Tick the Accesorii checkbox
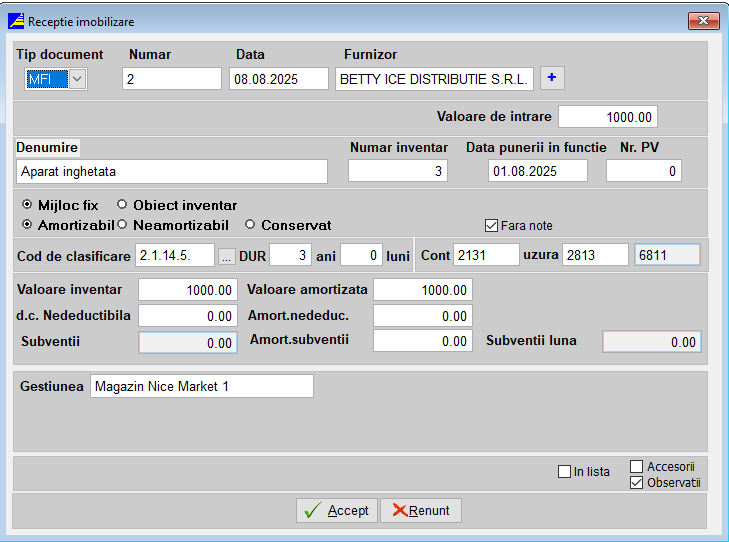The image size is (729, 542). [636, 466]
